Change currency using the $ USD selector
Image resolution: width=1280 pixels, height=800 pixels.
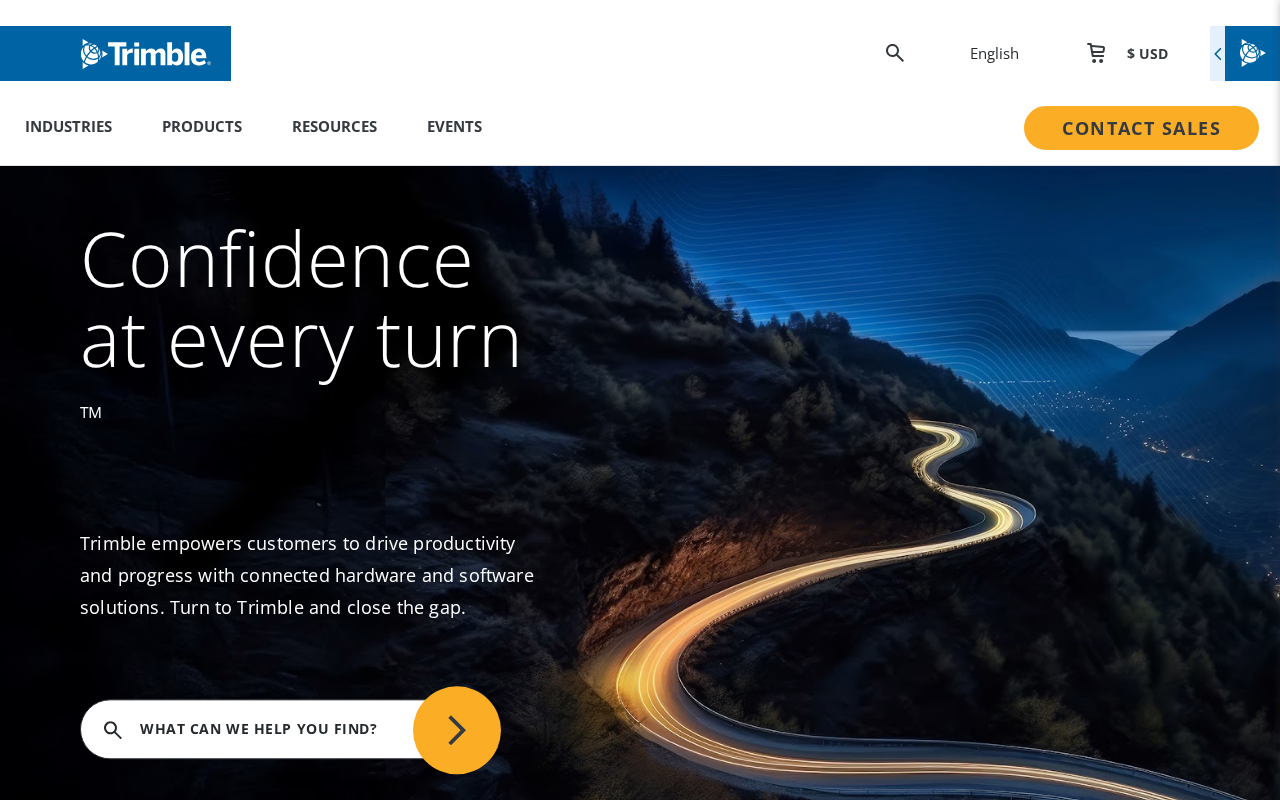coord(1147,54)
